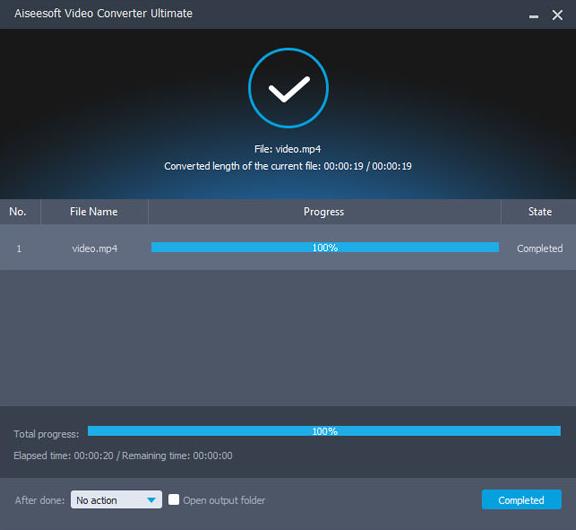The width and height of the screenshot is (576, 530).
Task: Click the video.mp4 row progress bar
Action: [325, 248]
